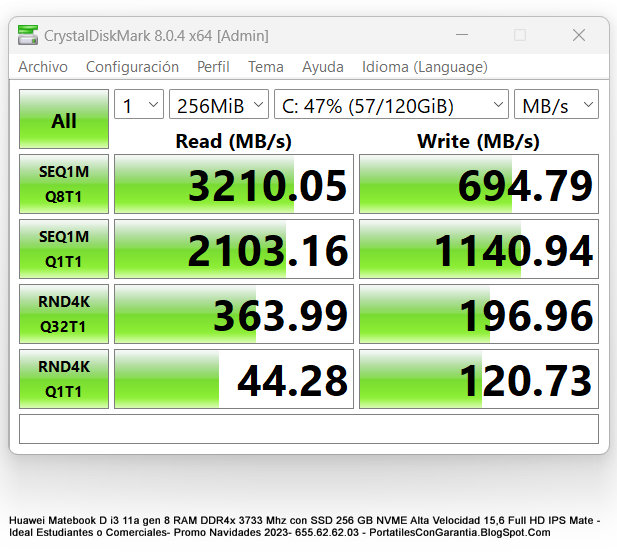Expand the C: 47% drive selection dropdown
Screen dimensions: 617x552
[x=391, y=104]
